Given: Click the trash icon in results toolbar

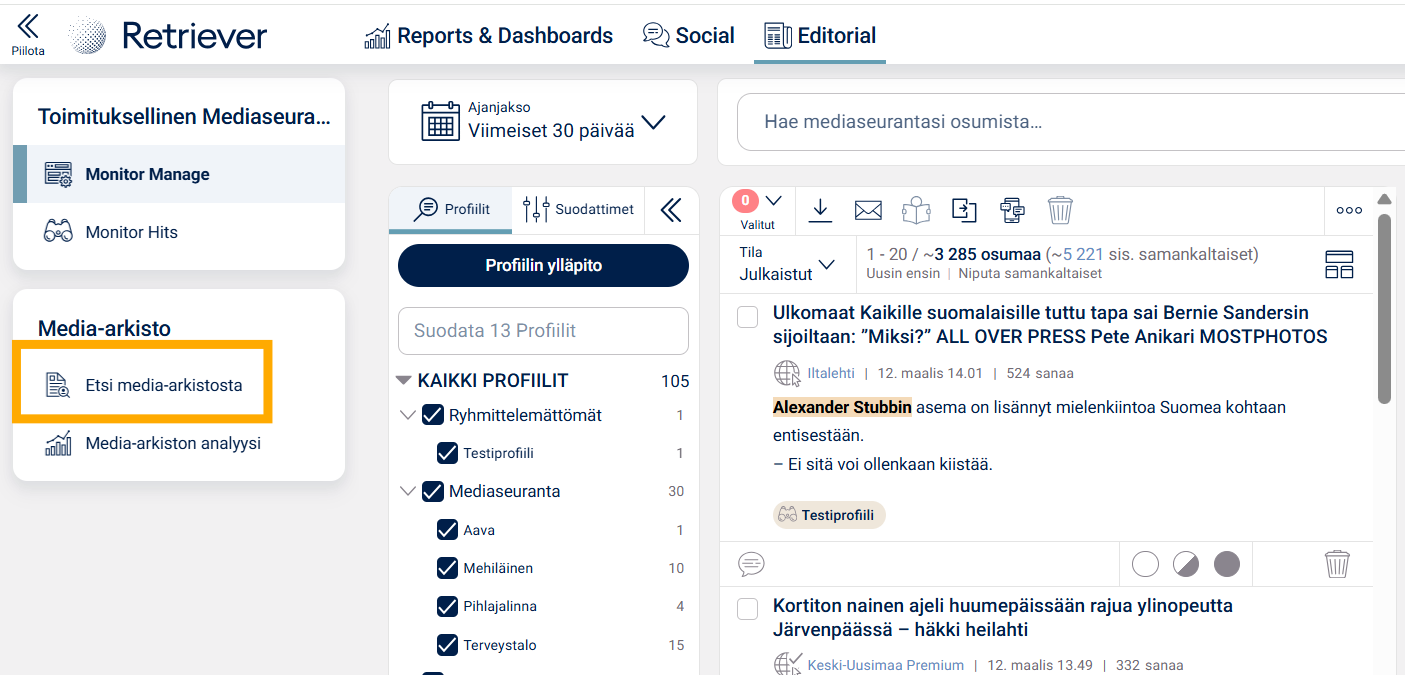Looking at the screenshot, I should tap(1060, 210).
